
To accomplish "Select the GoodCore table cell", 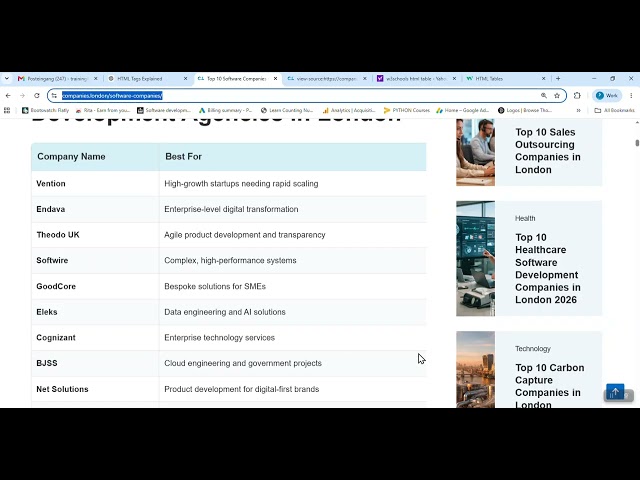I will click(95, 286).
